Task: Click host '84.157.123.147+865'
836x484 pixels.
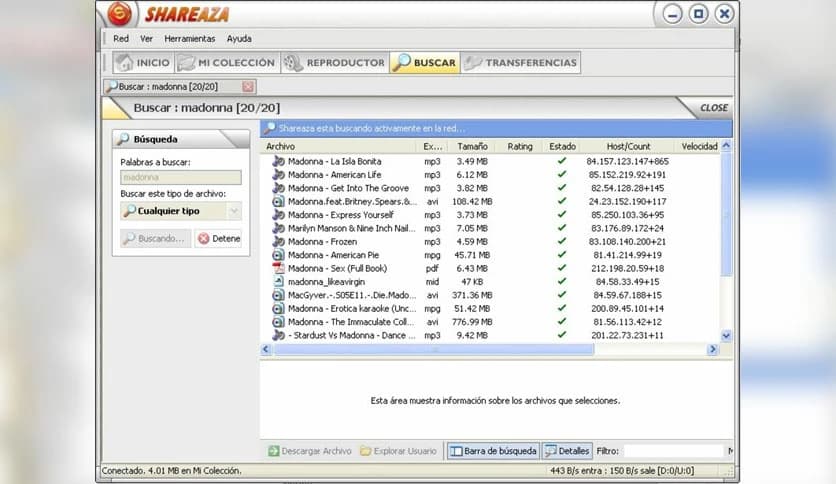Action: [x=627, y=161]
